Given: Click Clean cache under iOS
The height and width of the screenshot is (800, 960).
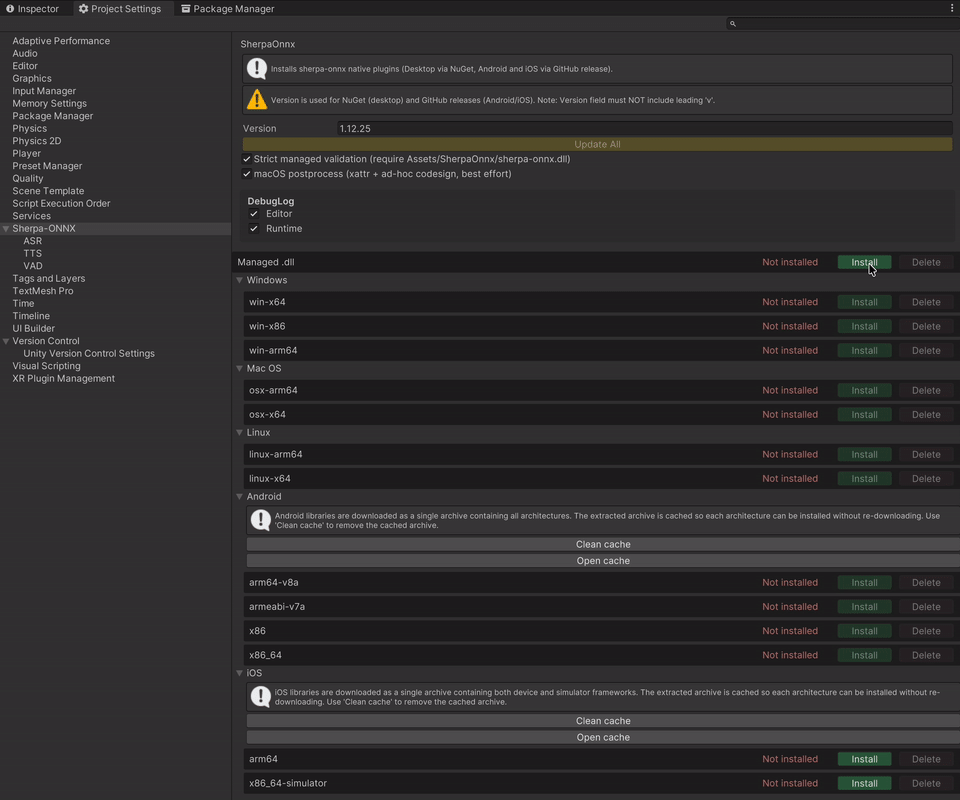Looking at the screenshot, I should coord(603,721).
